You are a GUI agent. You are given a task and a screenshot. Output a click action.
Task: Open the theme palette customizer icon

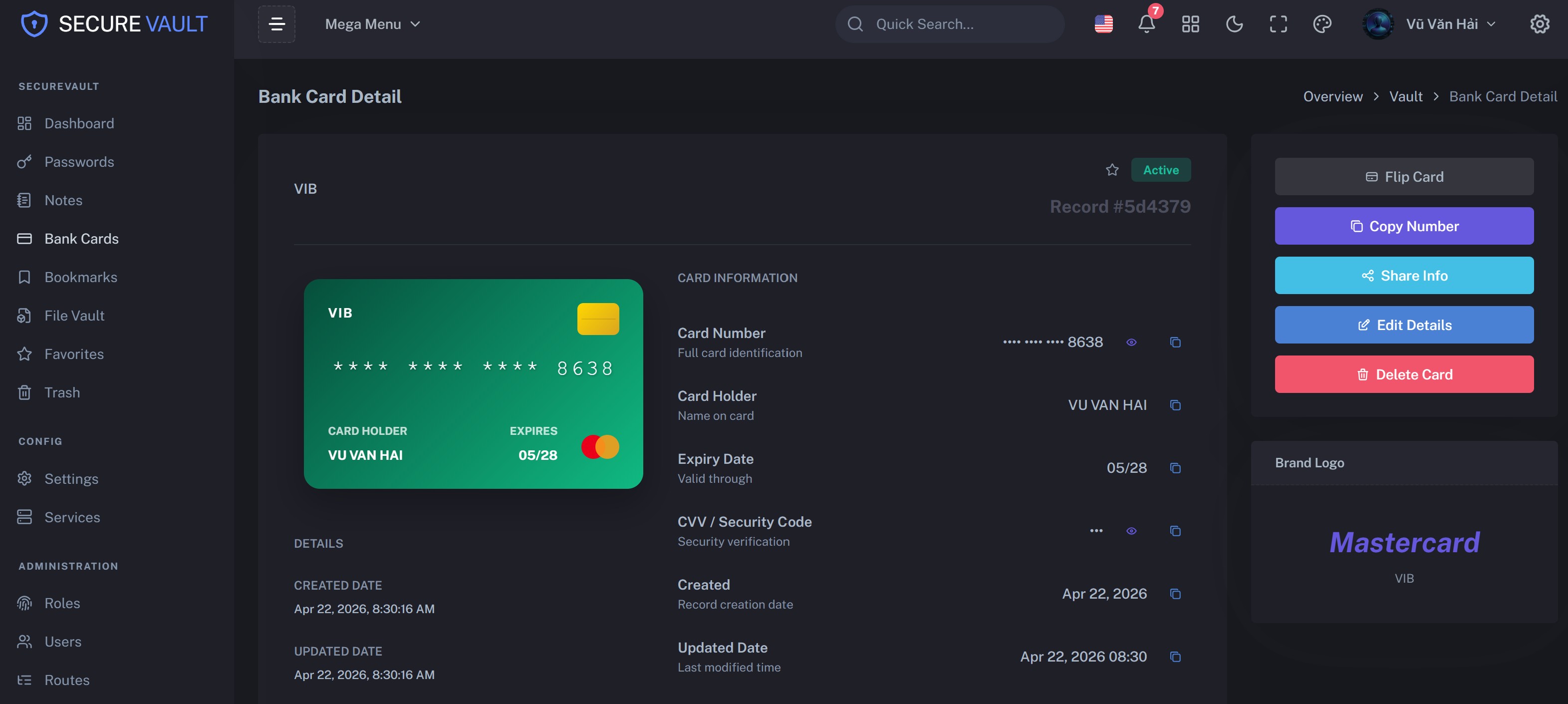pos(1321,24)
